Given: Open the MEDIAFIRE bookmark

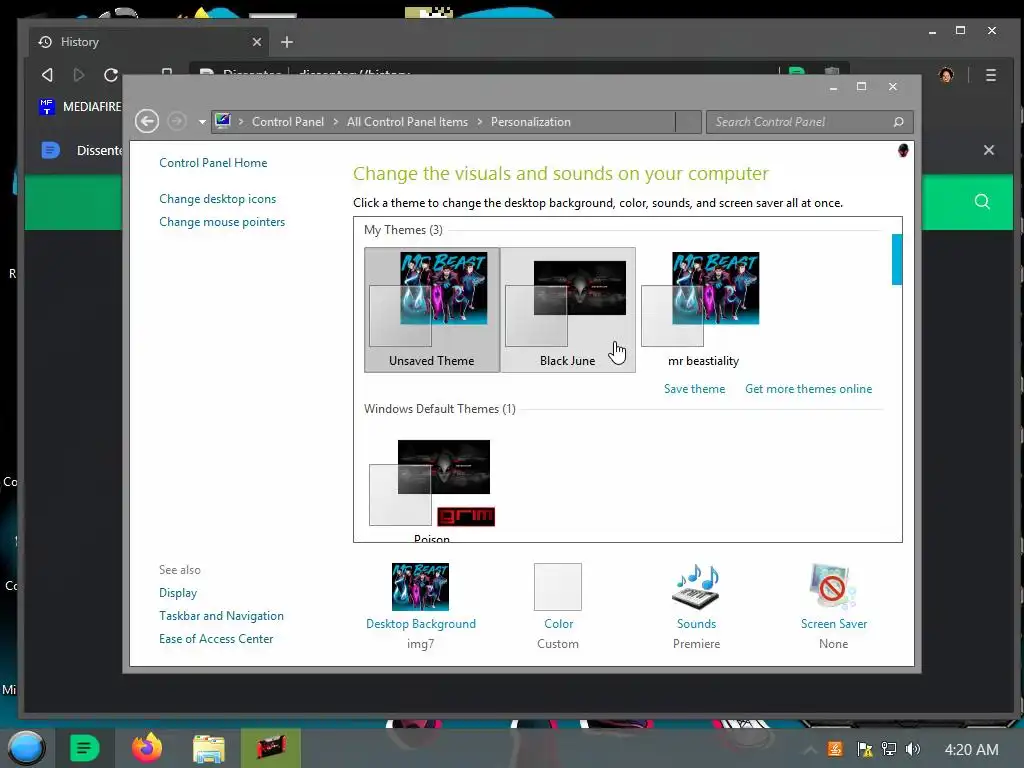Looking at the screenshot, I should click(80, 106).
